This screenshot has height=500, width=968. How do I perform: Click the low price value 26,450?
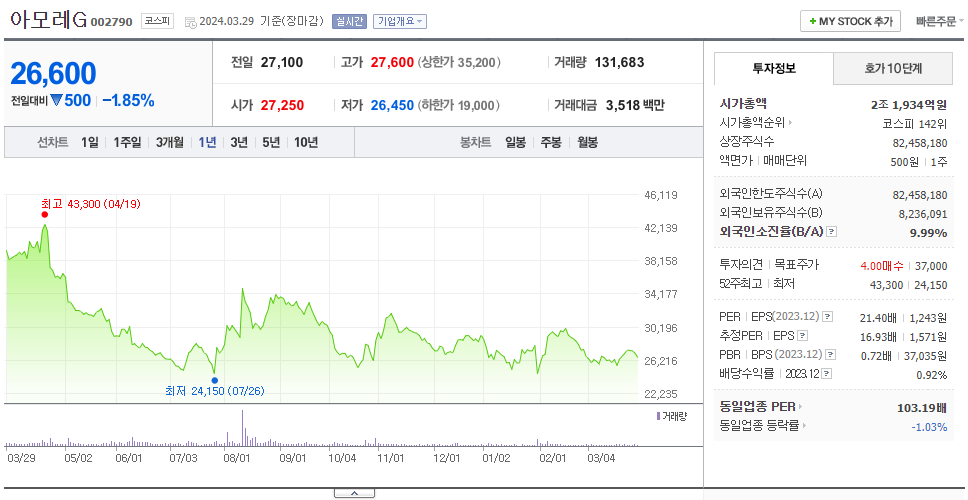(x=392, y=106)
